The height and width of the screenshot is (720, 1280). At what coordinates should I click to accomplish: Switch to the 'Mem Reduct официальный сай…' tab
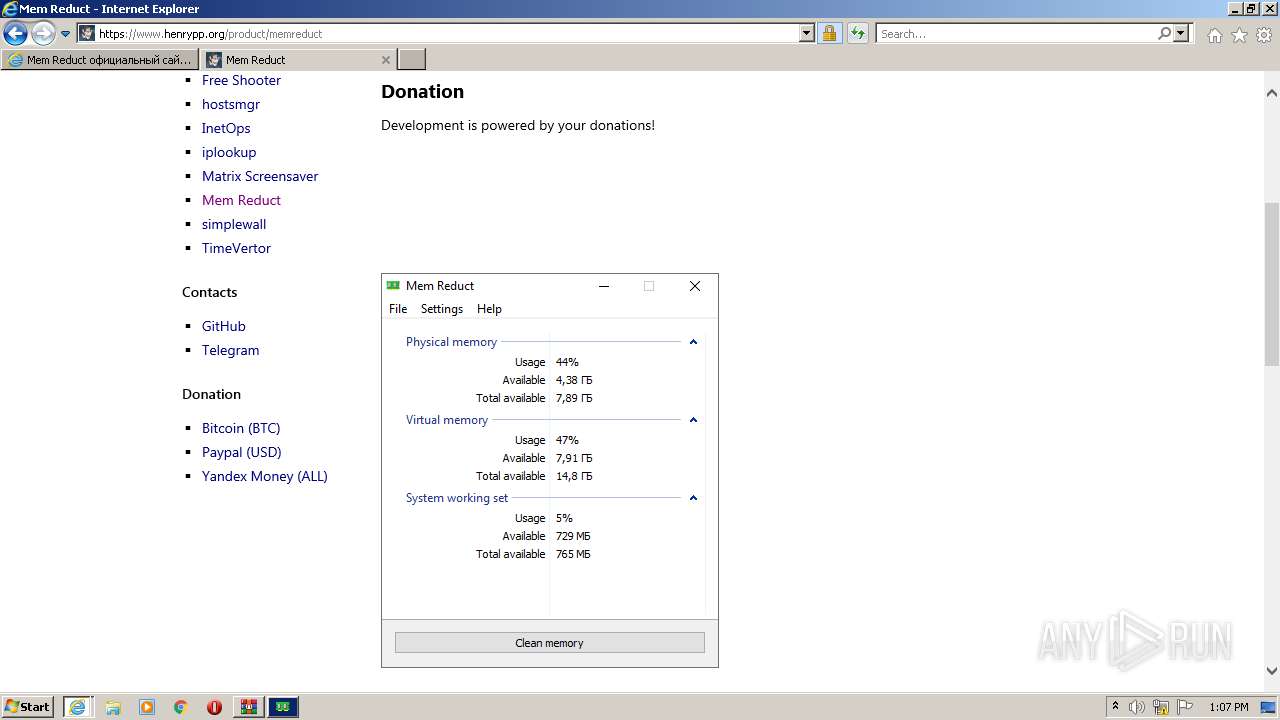pos(100,60)
